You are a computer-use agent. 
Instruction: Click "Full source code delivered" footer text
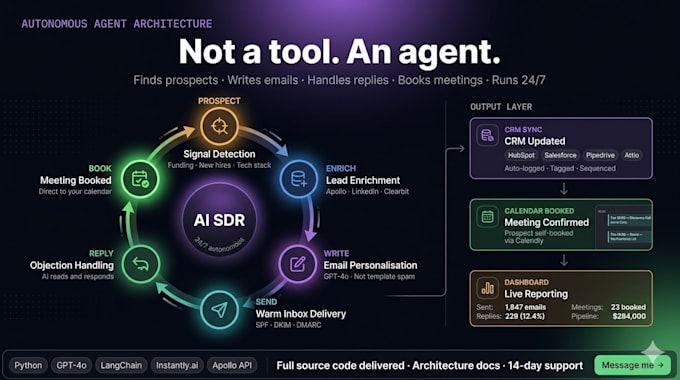340,366
